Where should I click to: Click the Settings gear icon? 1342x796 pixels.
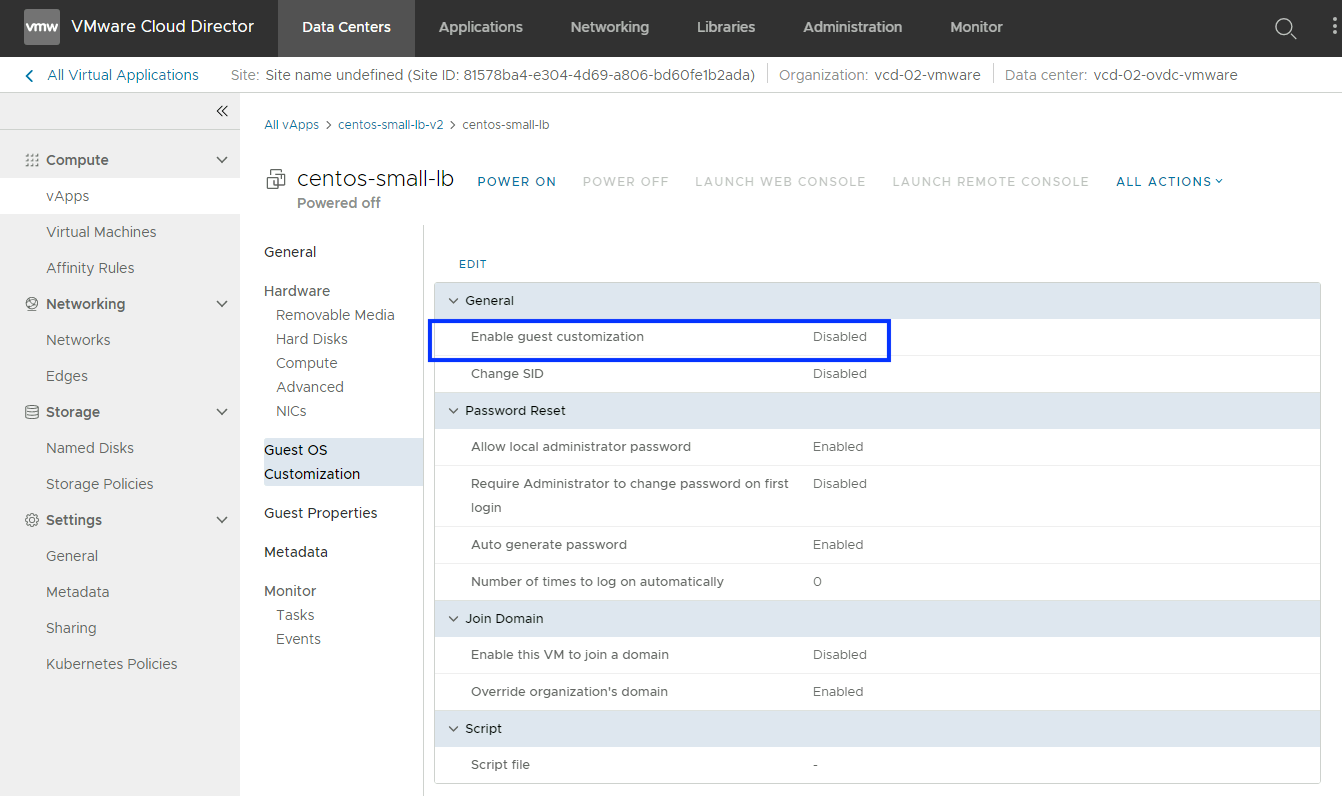[32, 520]
